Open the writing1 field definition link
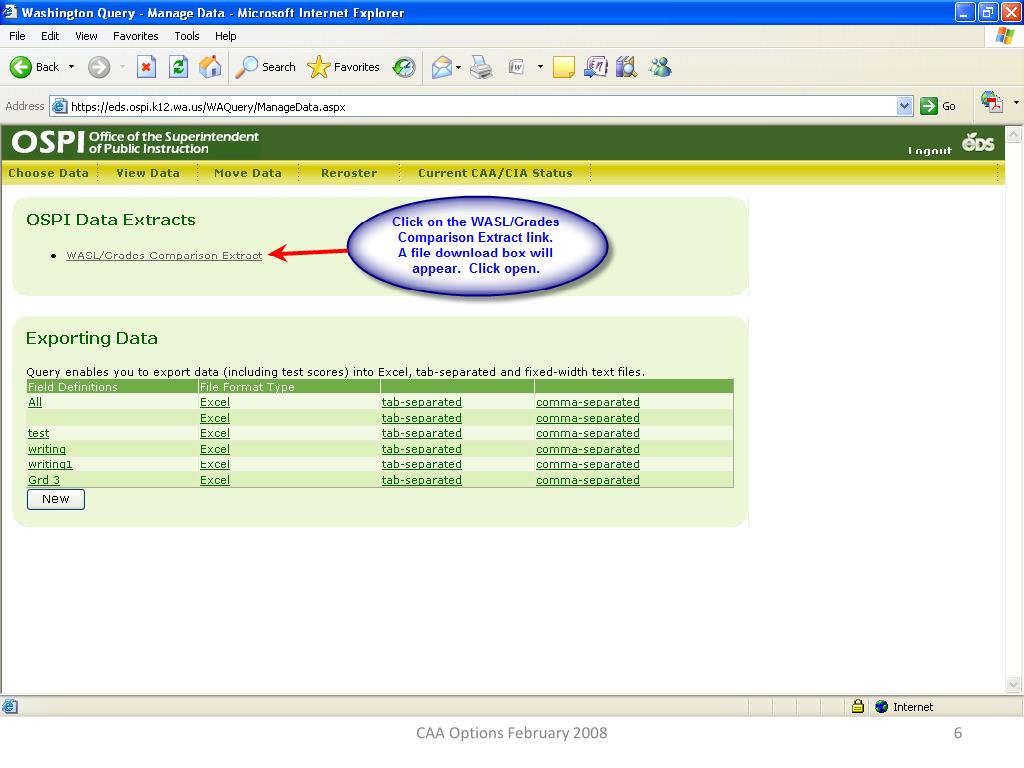This screenshot has height=768, width=1024. (50, 464)
